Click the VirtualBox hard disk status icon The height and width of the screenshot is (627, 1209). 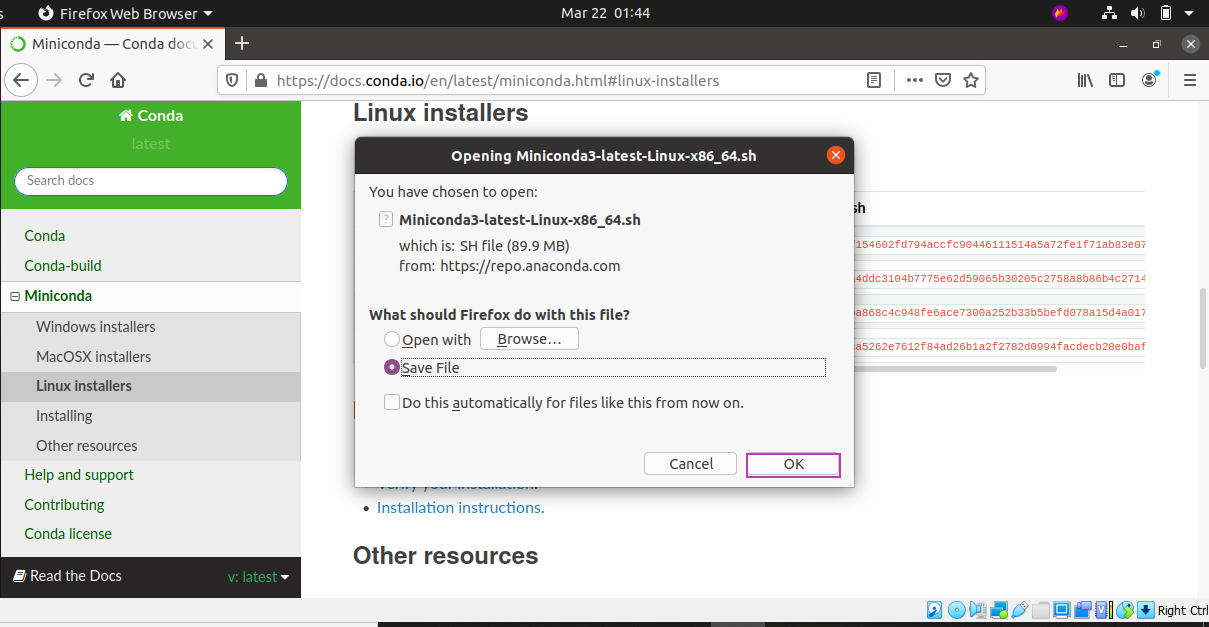point(935,610)
